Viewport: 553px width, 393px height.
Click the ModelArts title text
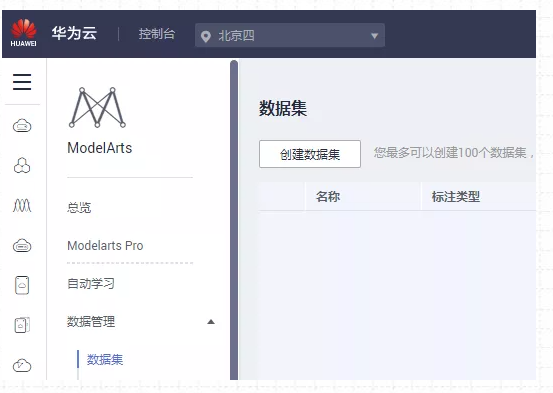[x=99, y=148]
